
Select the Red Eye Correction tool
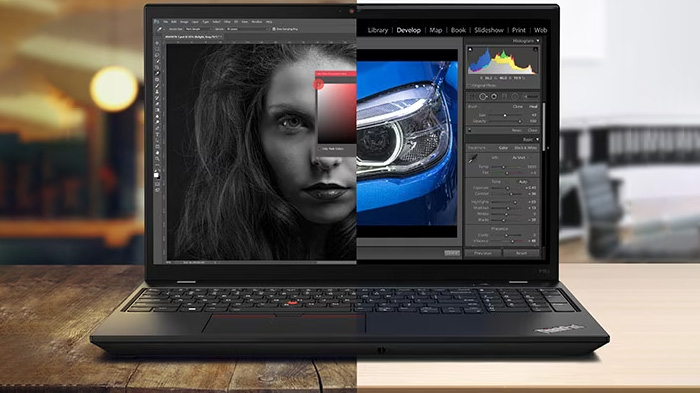pos(494,96)
